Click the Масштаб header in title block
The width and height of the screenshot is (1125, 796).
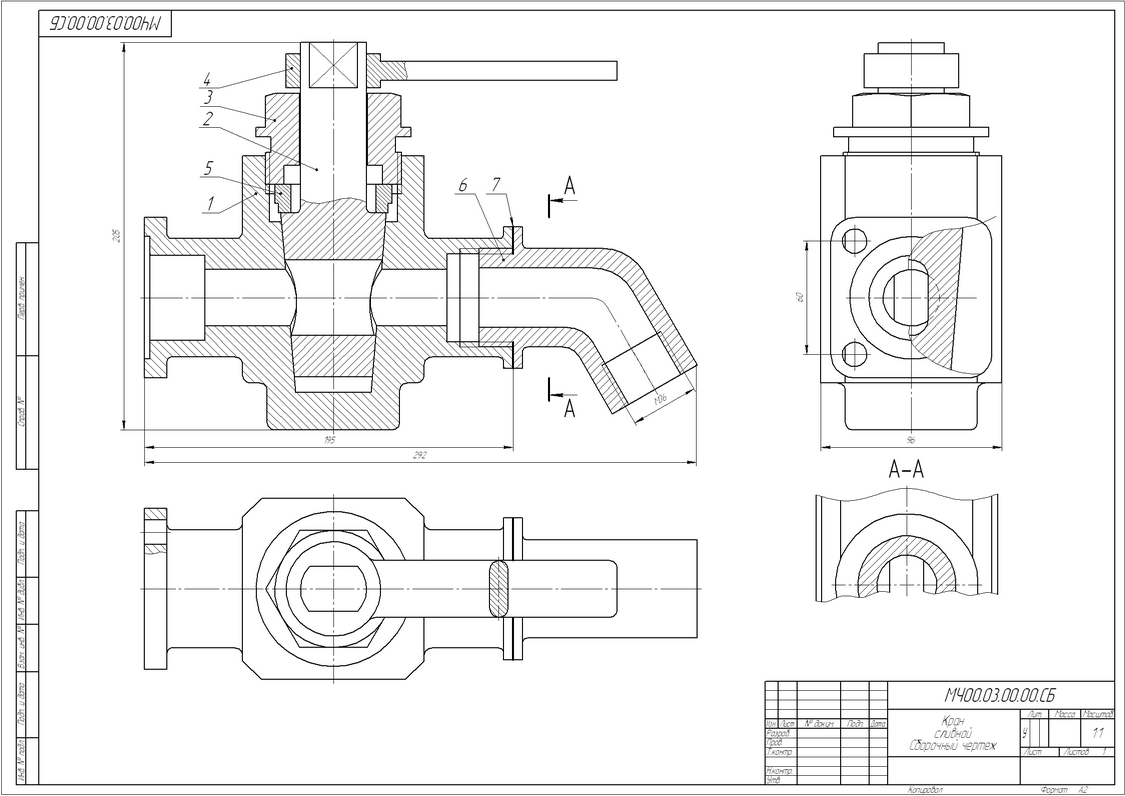[1098, 713]
